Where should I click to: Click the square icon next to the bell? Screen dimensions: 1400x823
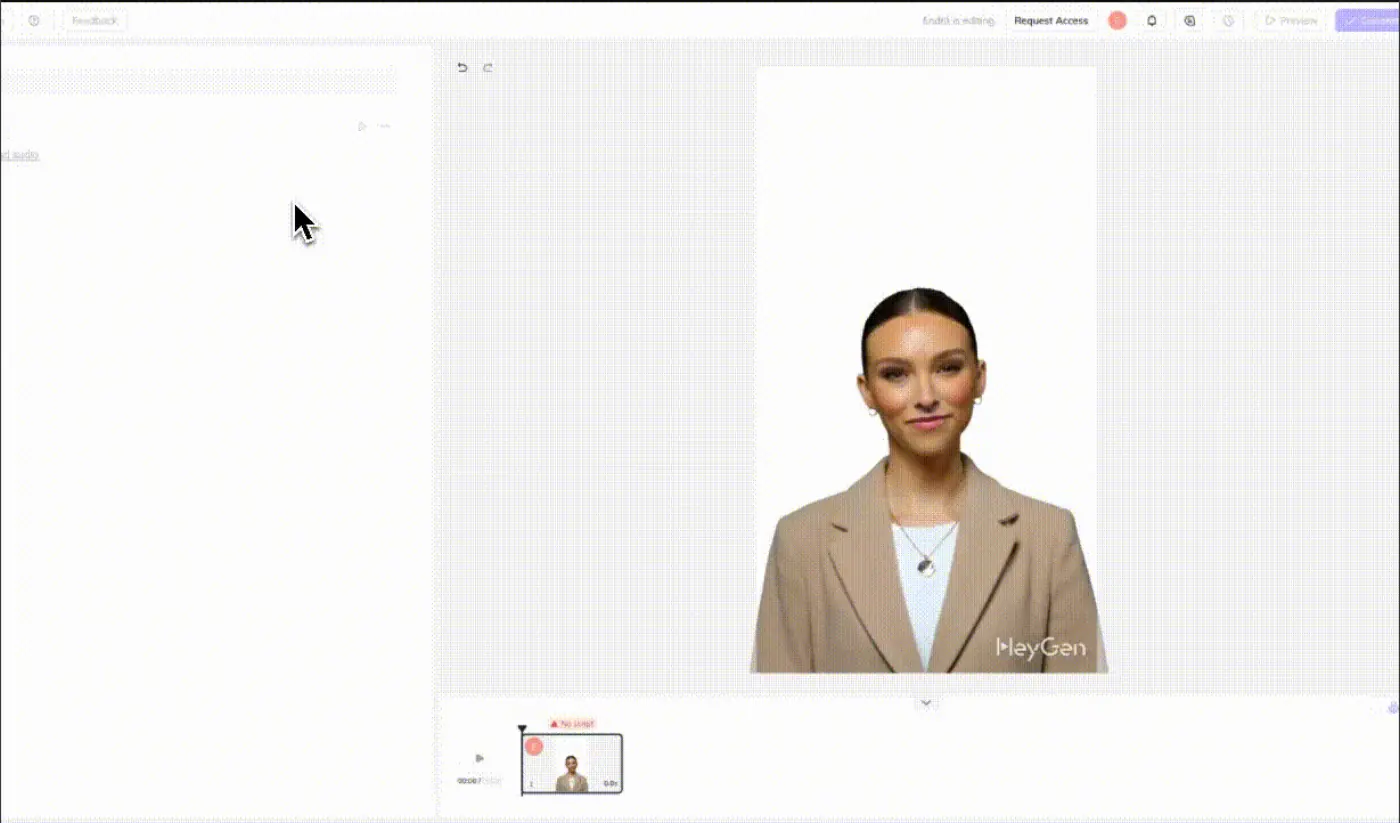(x=1189, y=21)
